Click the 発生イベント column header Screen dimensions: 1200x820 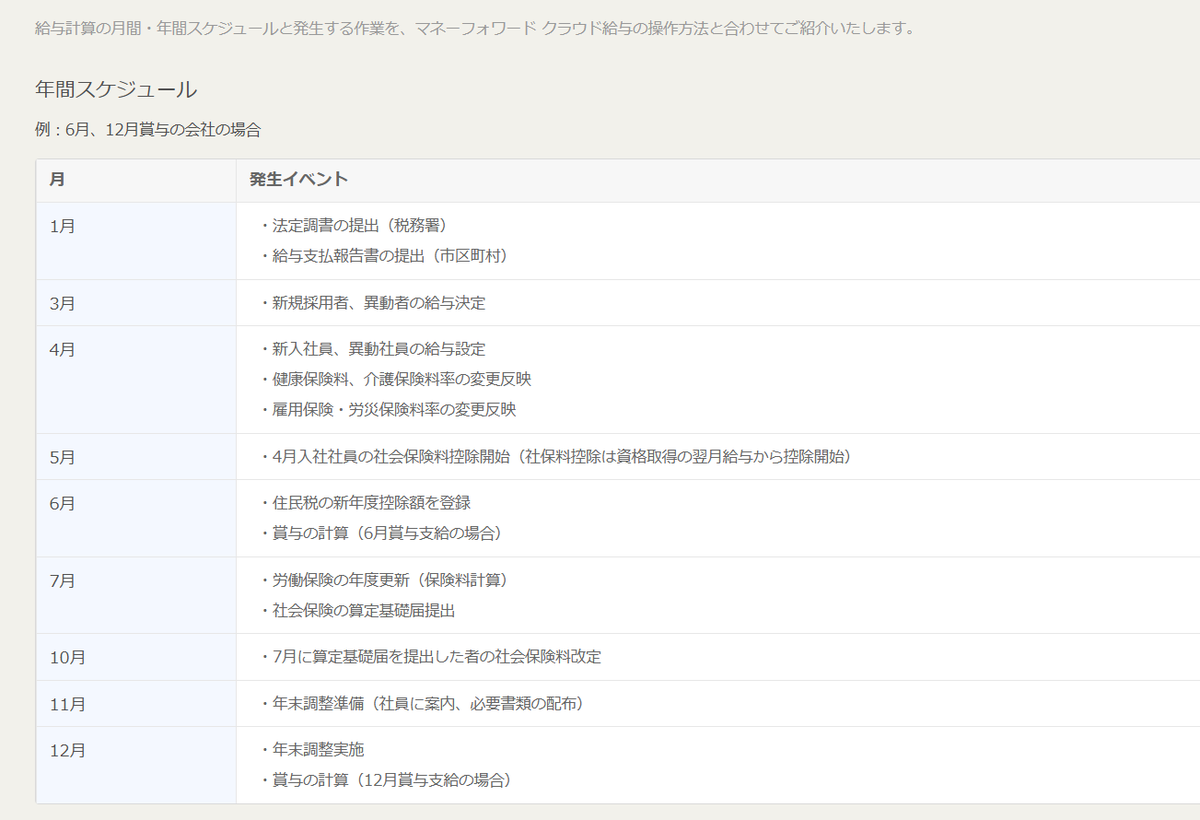[718, 180]
